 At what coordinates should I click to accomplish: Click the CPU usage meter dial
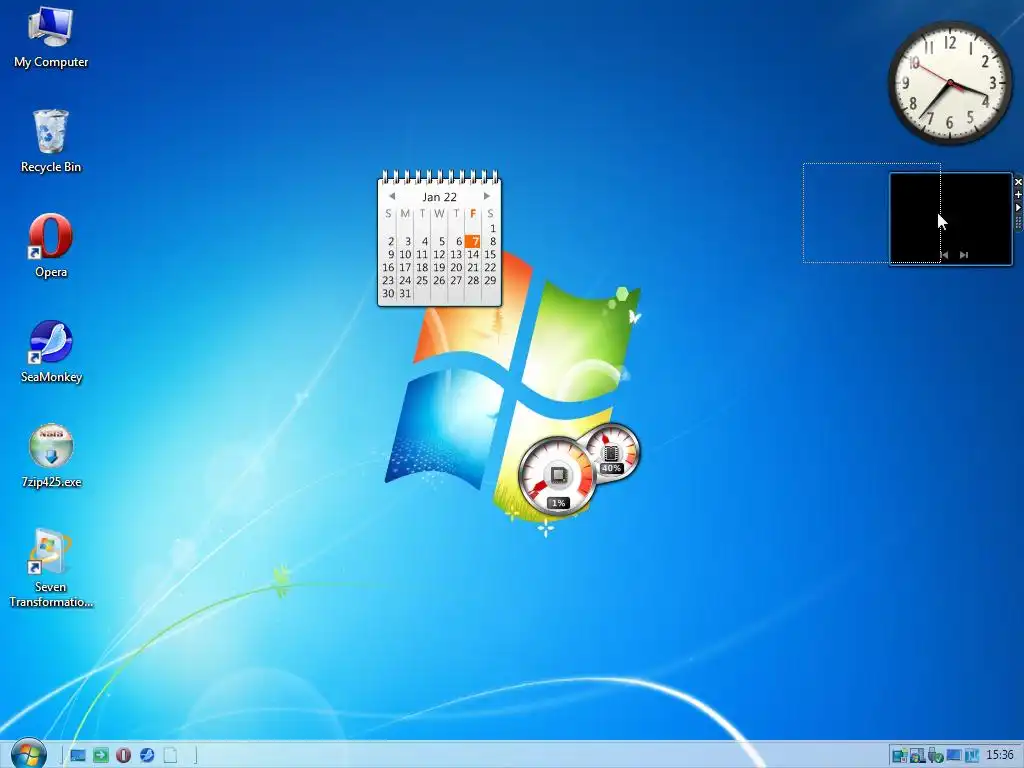point(558,476)
